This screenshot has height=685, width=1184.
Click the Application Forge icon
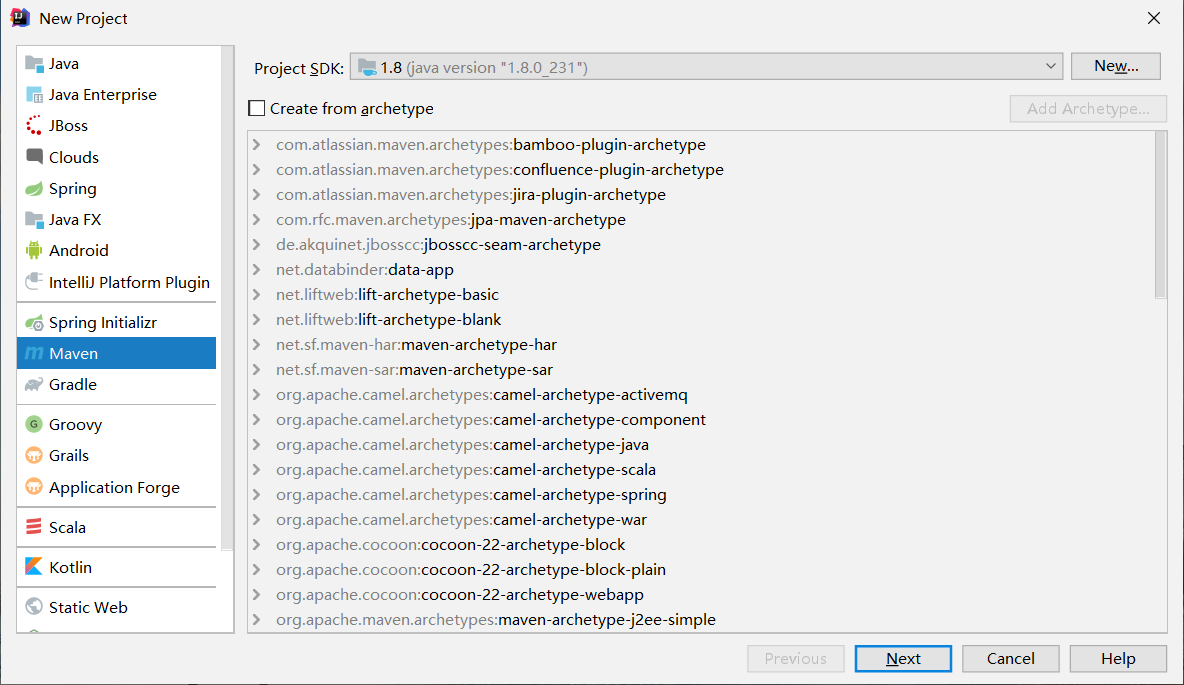coord(34,486)
